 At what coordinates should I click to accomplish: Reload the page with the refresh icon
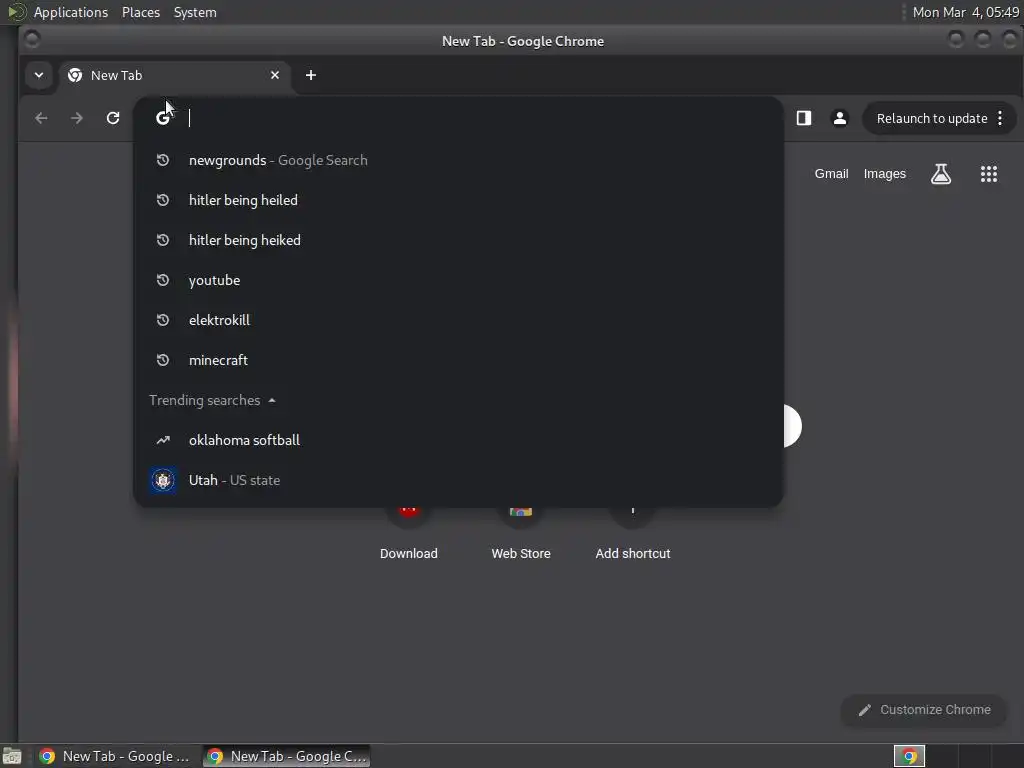[x=113, y=118]
